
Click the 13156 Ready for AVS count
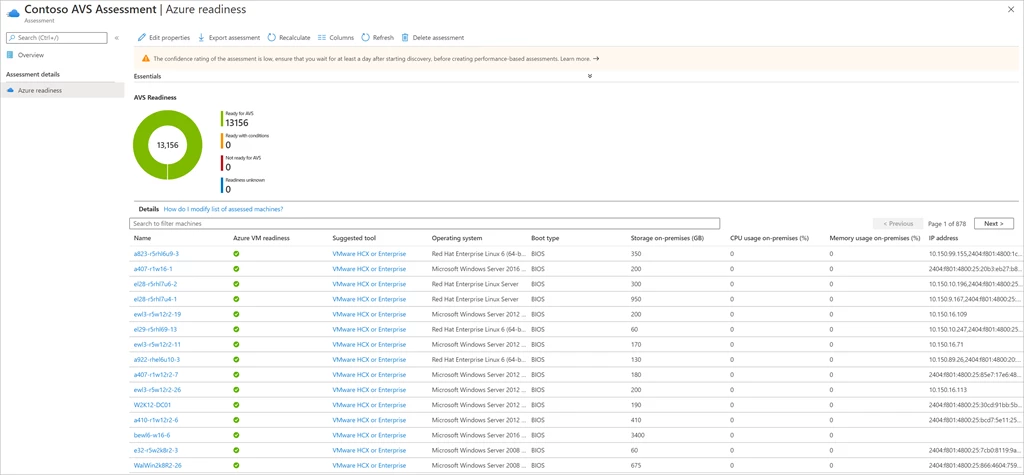click(237, 122)
